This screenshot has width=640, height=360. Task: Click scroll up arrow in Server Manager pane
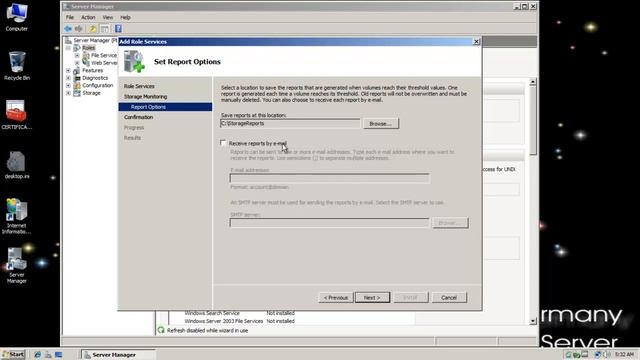[533, 82]
